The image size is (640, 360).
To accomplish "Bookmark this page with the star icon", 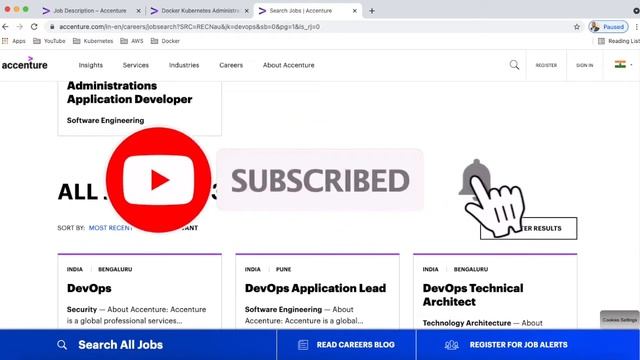I will pos(577,27).
